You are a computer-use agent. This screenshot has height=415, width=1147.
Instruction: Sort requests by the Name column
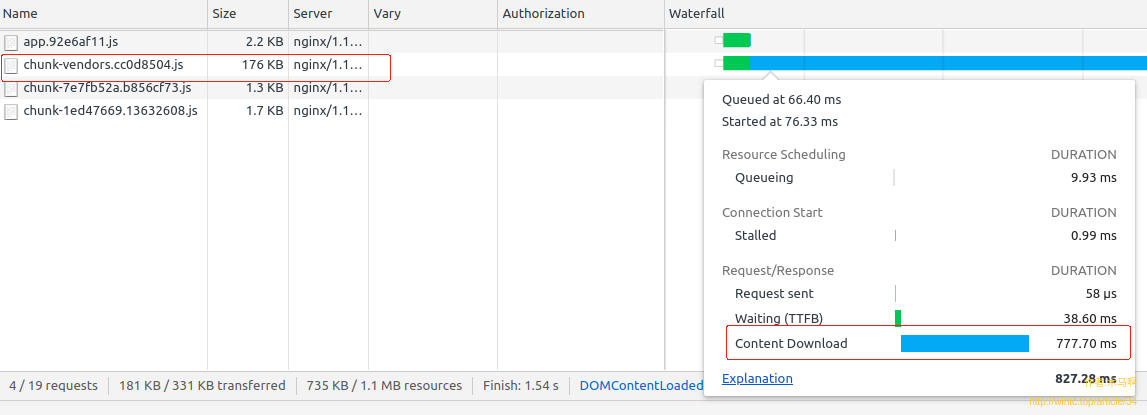[20, 13]
